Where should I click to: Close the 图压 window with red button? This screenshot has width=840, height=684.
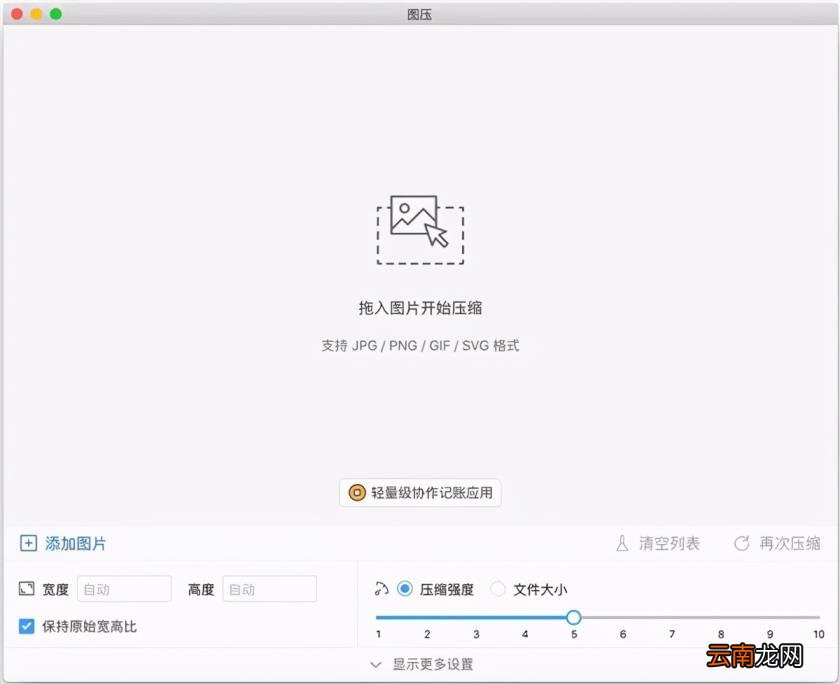pyautogui.click(x=17, y=14)
